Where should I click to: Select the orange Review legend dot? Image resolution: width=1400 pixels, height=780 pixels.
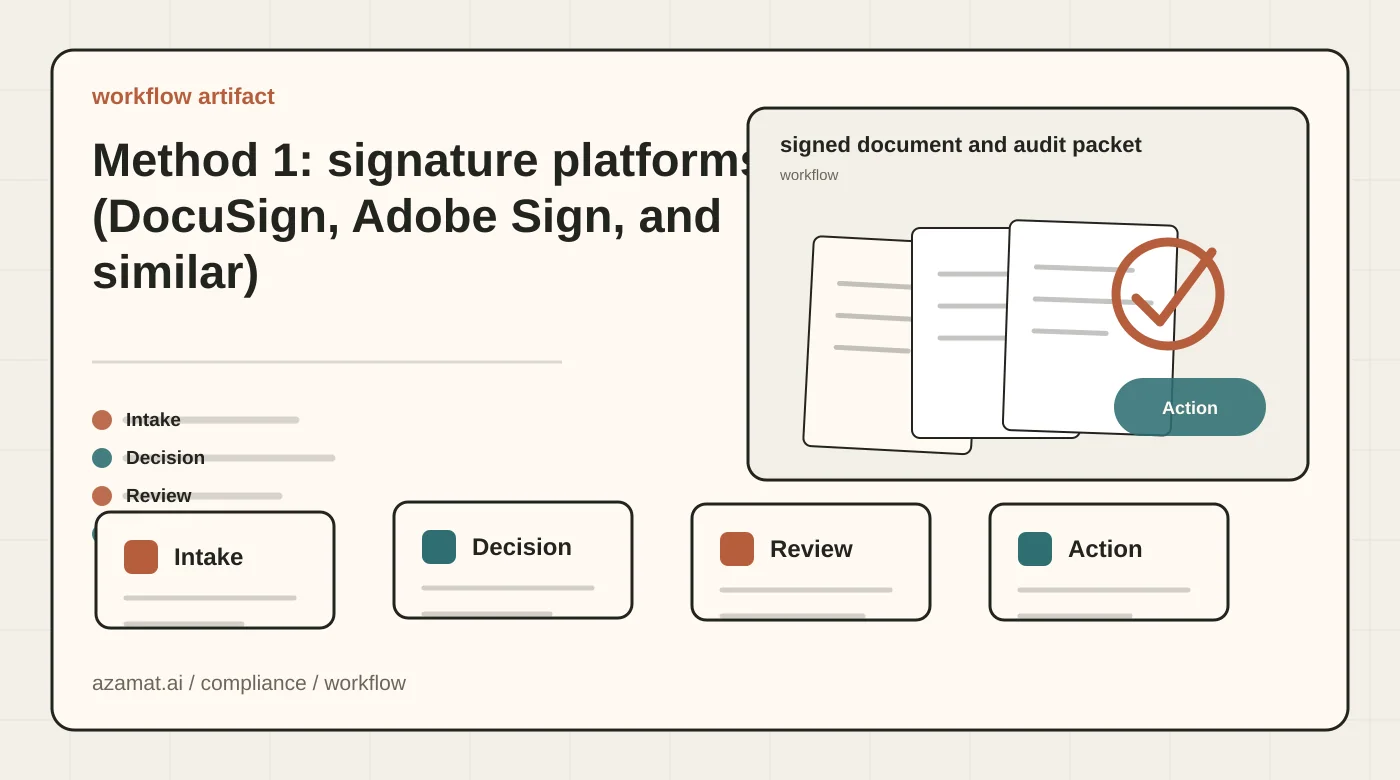point(102,496)
